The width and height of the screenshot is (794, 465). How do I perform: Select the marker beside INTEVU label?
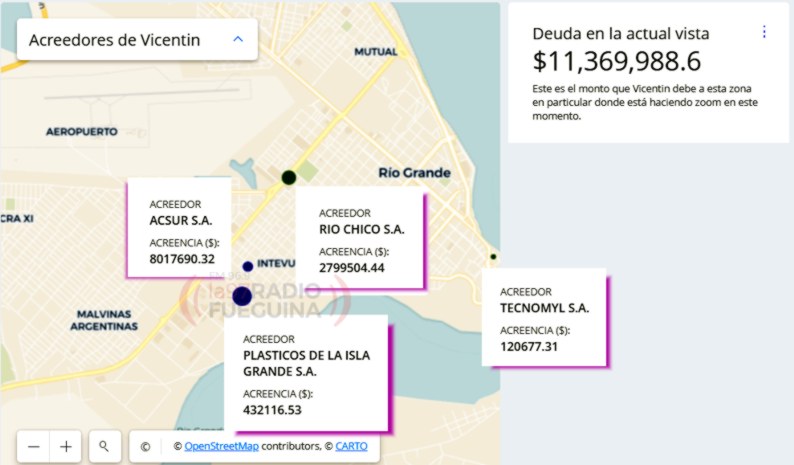[248, 266]
